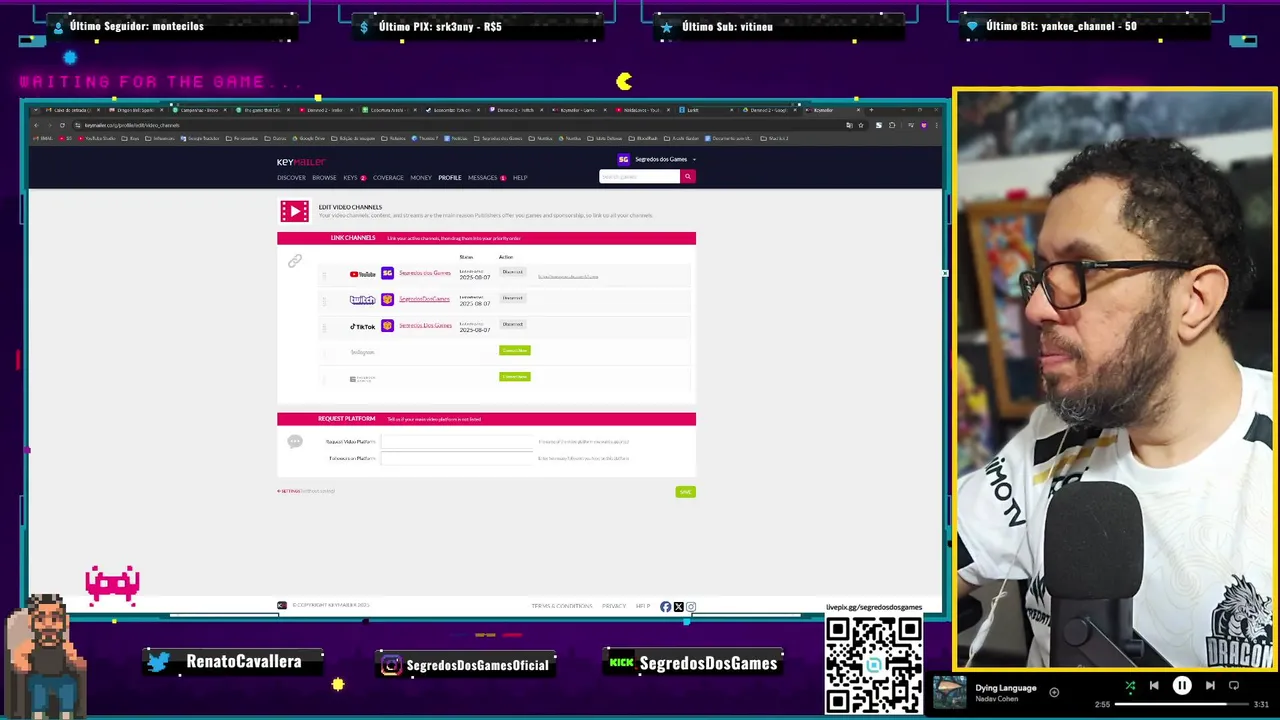Open the MONEY menu item
The width and height of the screenshot is (1280, 720).
click(421, 178)
